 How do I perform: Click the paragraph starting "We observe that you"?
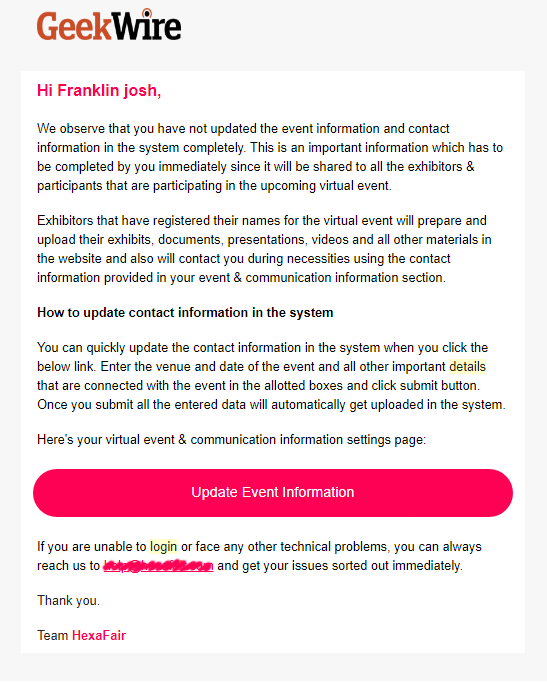(270, 157)
